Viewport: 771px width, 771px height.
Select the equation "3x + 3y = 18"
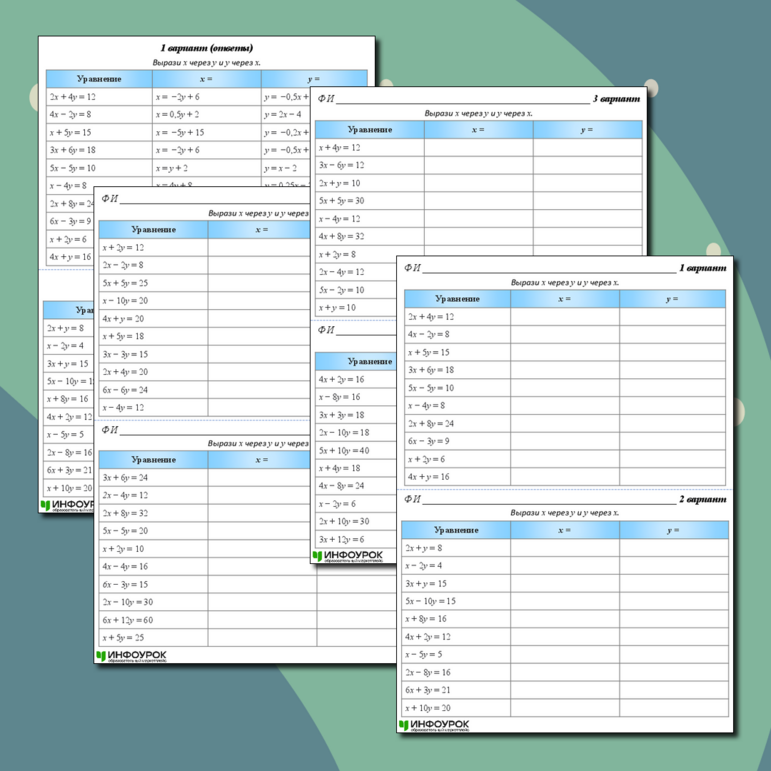[341, 415]
